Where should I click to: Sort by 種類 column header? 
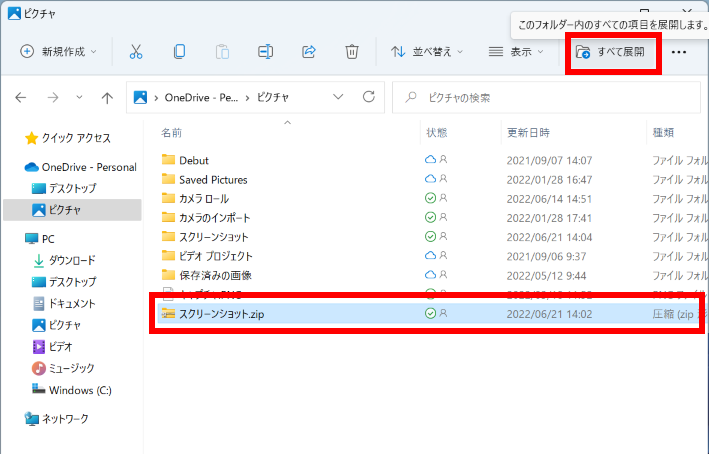coord(663,133)
